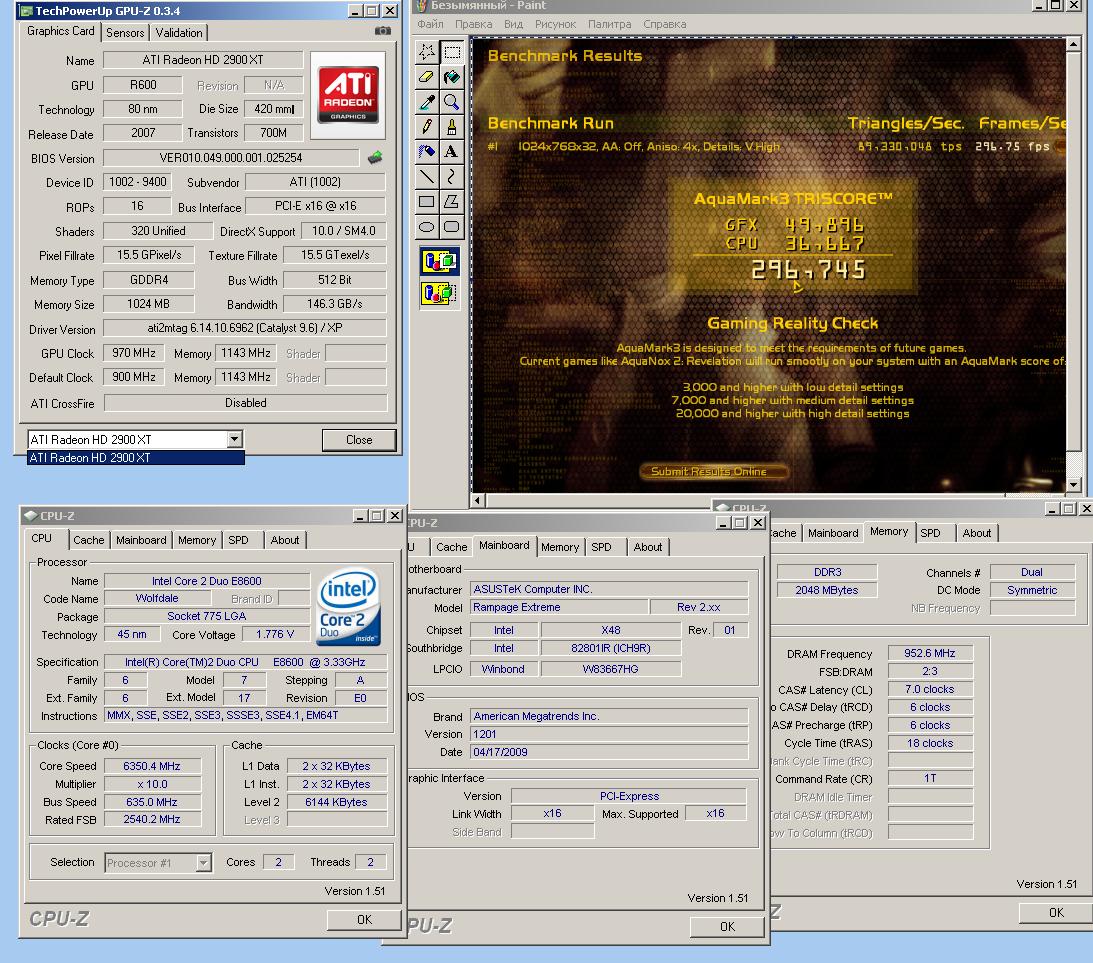Open the Правка menu in Paint
The height and width of the screenshot is (963, 1093).
pos(473,24)
